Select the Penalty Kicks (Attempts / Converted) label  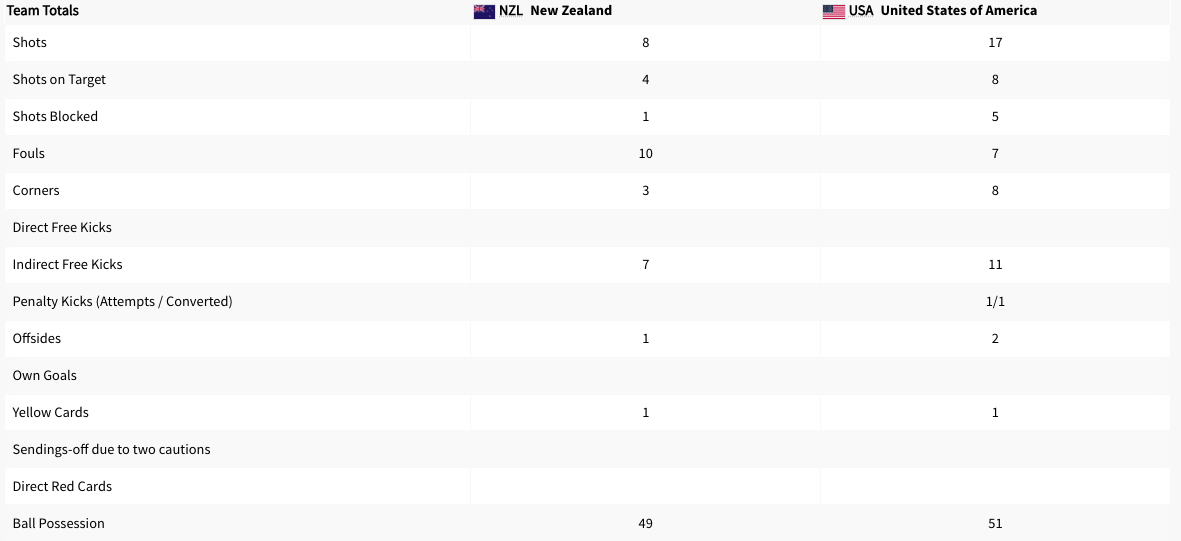pos(122,302)
